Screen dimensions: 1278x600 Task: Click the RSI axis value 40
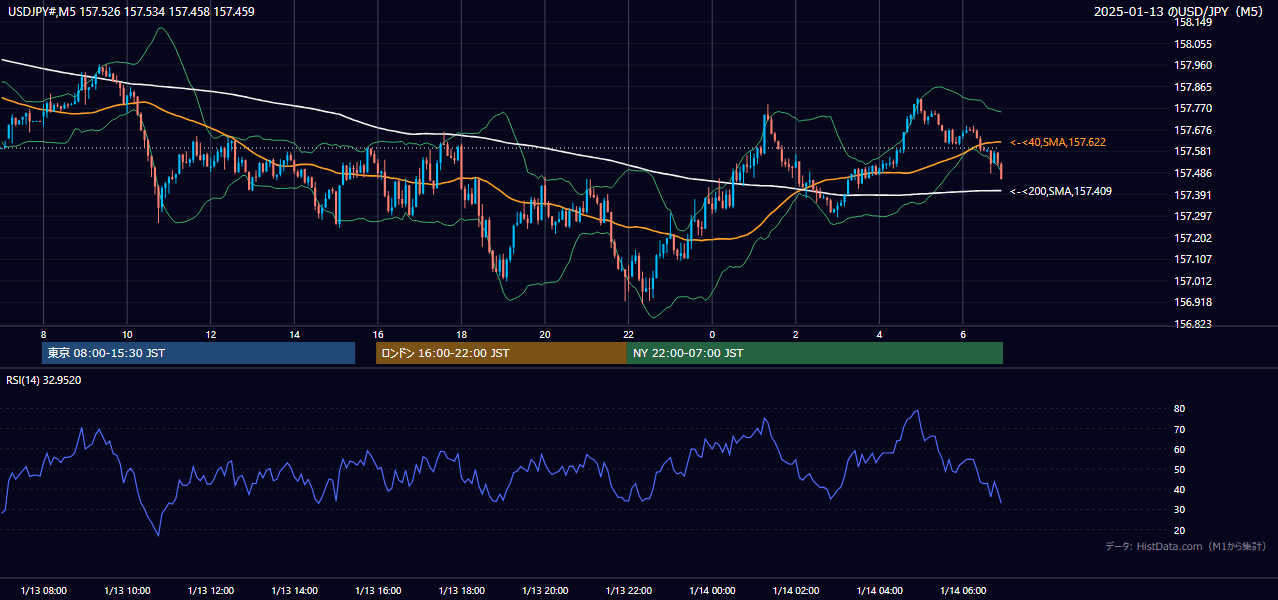[1179, 489]
